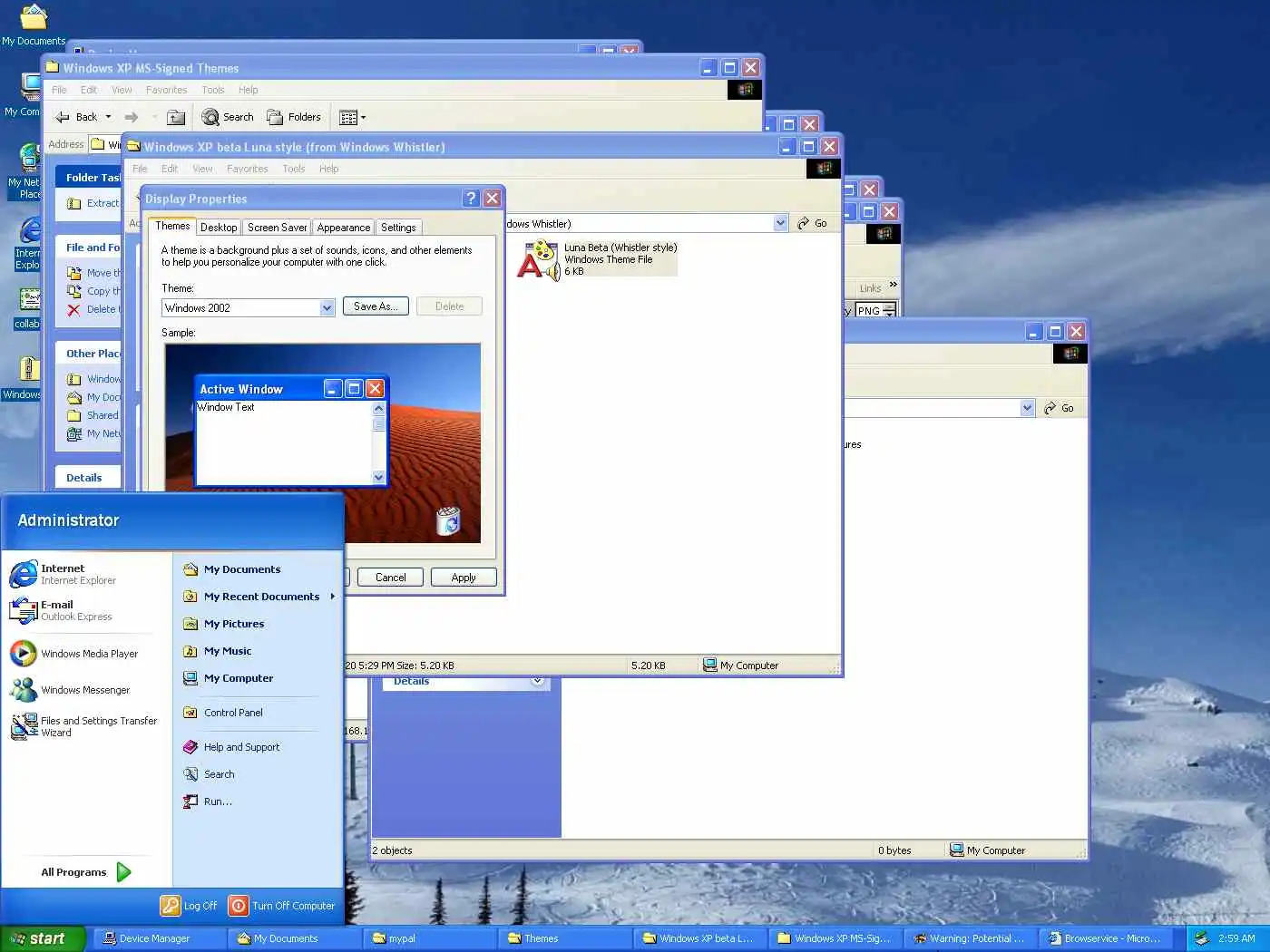Collapse Details panel chevron below Luna window
Image resolution: width=1270 pixels, height=952 pixels.
click(x=538, y=681)
